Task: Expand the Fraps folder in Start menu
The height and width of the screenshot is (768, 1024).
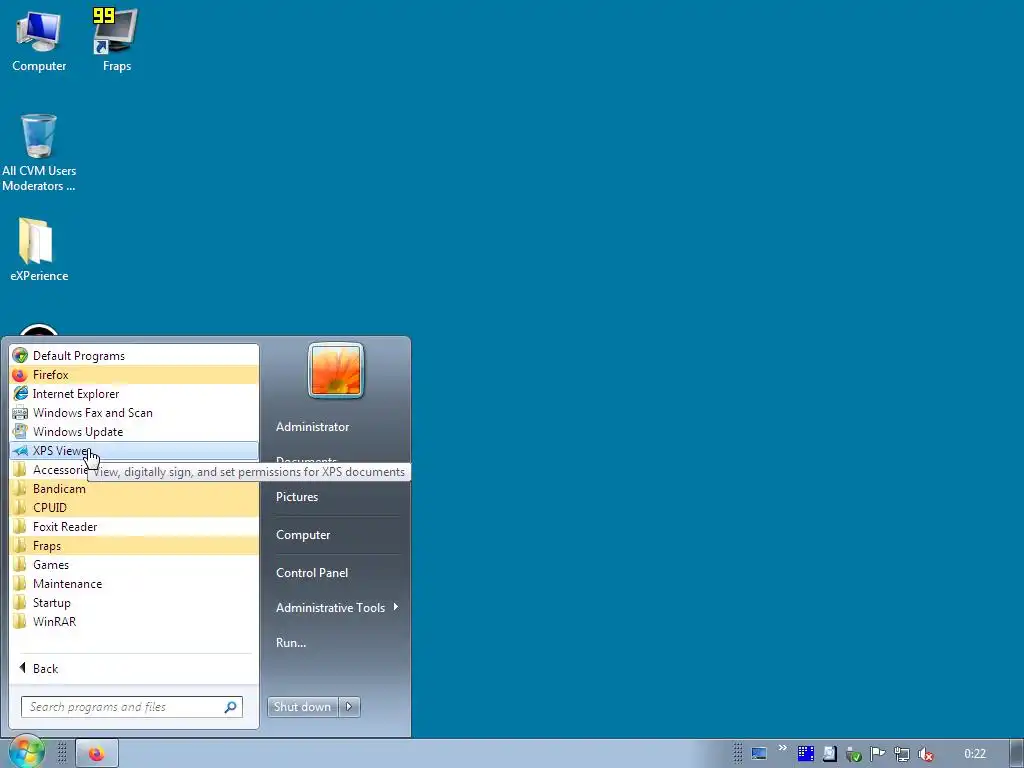Action: pyautogui.click(x=134, y=545)
